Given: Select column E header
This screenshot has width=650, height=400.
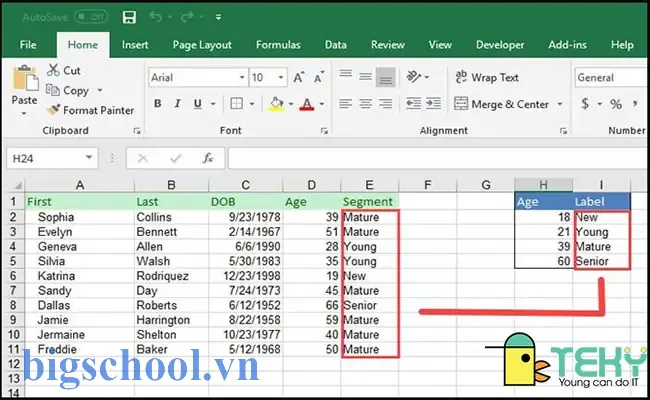Looking at the screenshot, I should 369,185.
